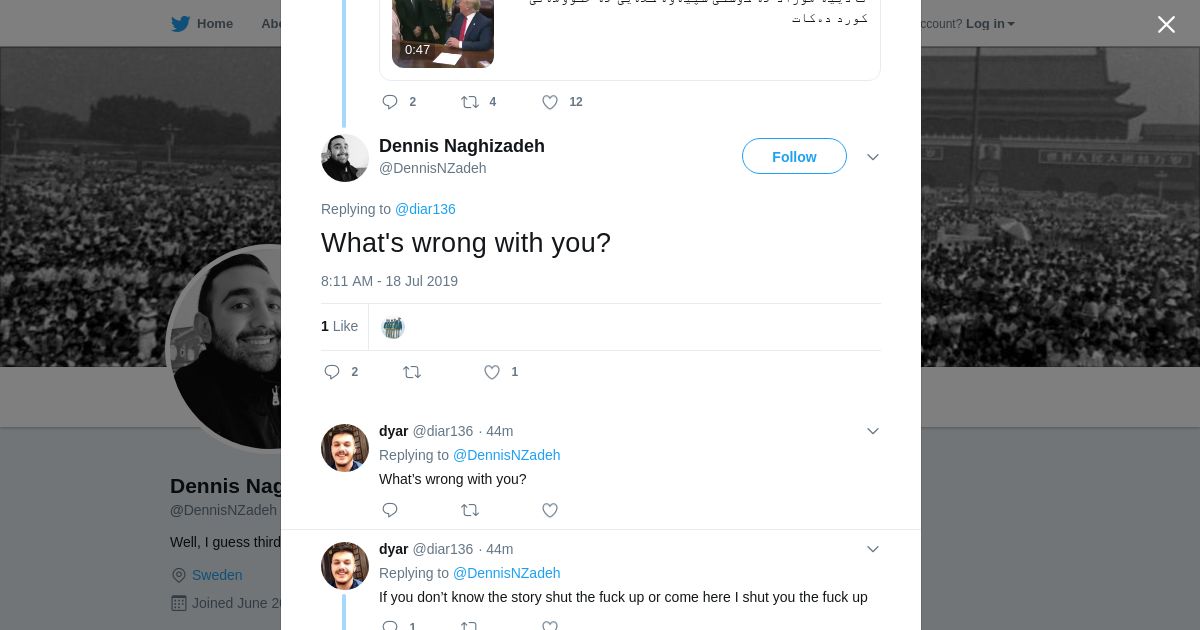Retweet dyar's first reply tweet

470,510
